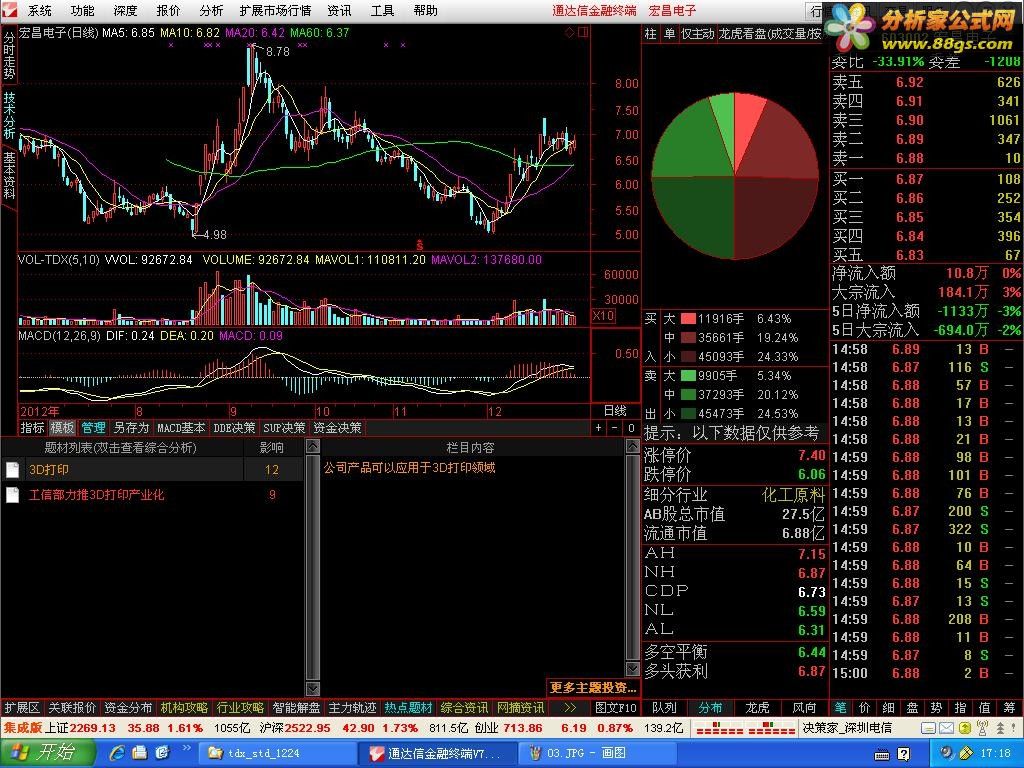
Task: Click the minus zoom button under the chart
Action: [615, 428]
